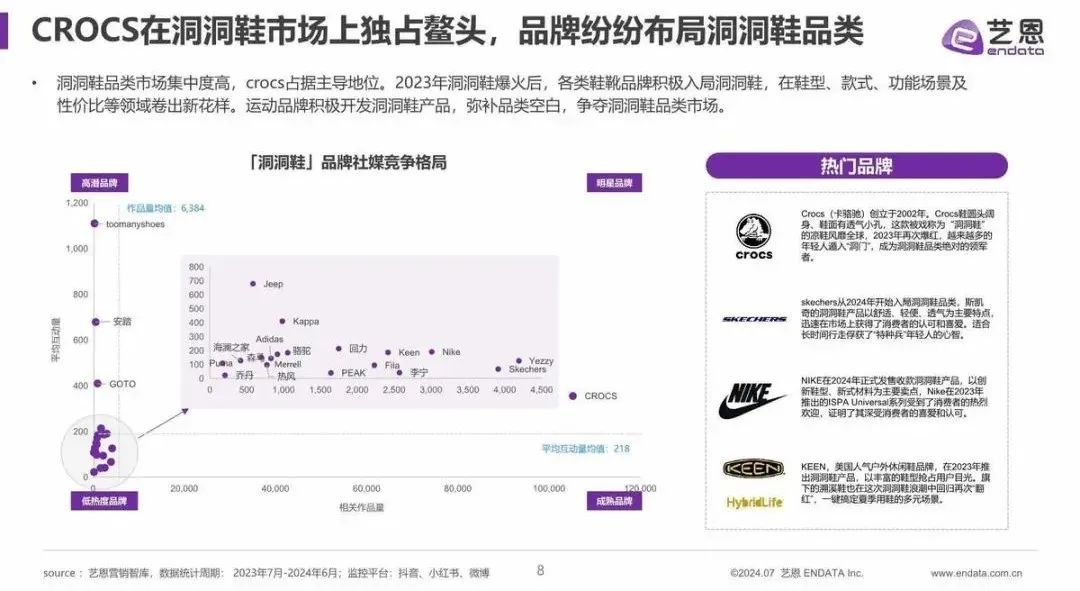Click the 相关作品量 x-axis title
Viewport: 1080px width, 591px height.
(x=362, y=508)
